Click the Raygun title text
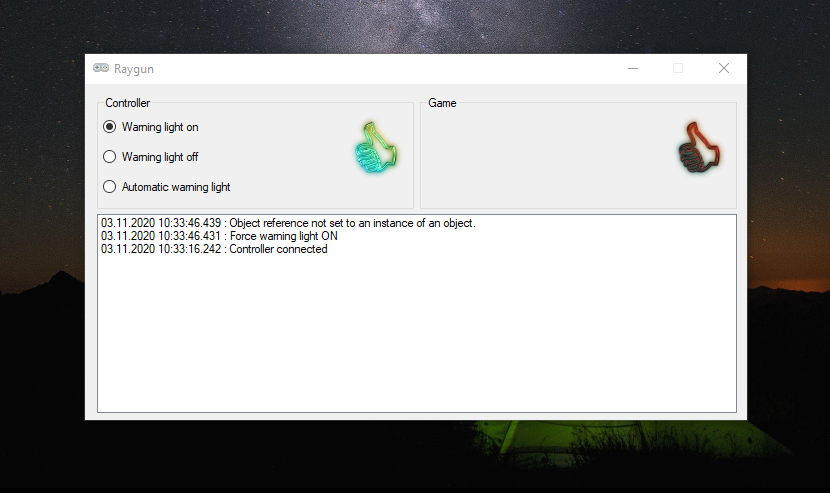The height and width of the screenshot is (493, 830). [134, 69]
